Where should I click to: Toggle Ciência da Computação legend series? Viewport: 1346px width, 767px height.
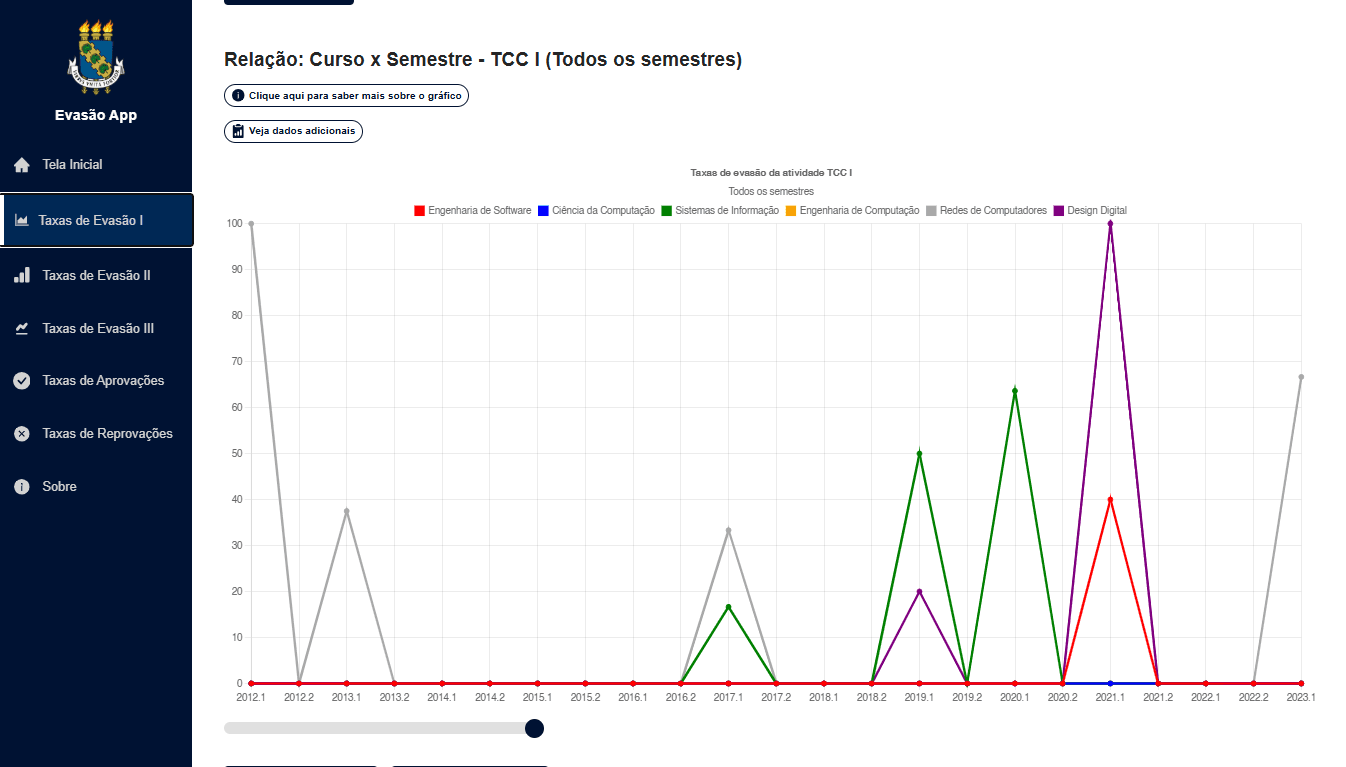point(596,211)
